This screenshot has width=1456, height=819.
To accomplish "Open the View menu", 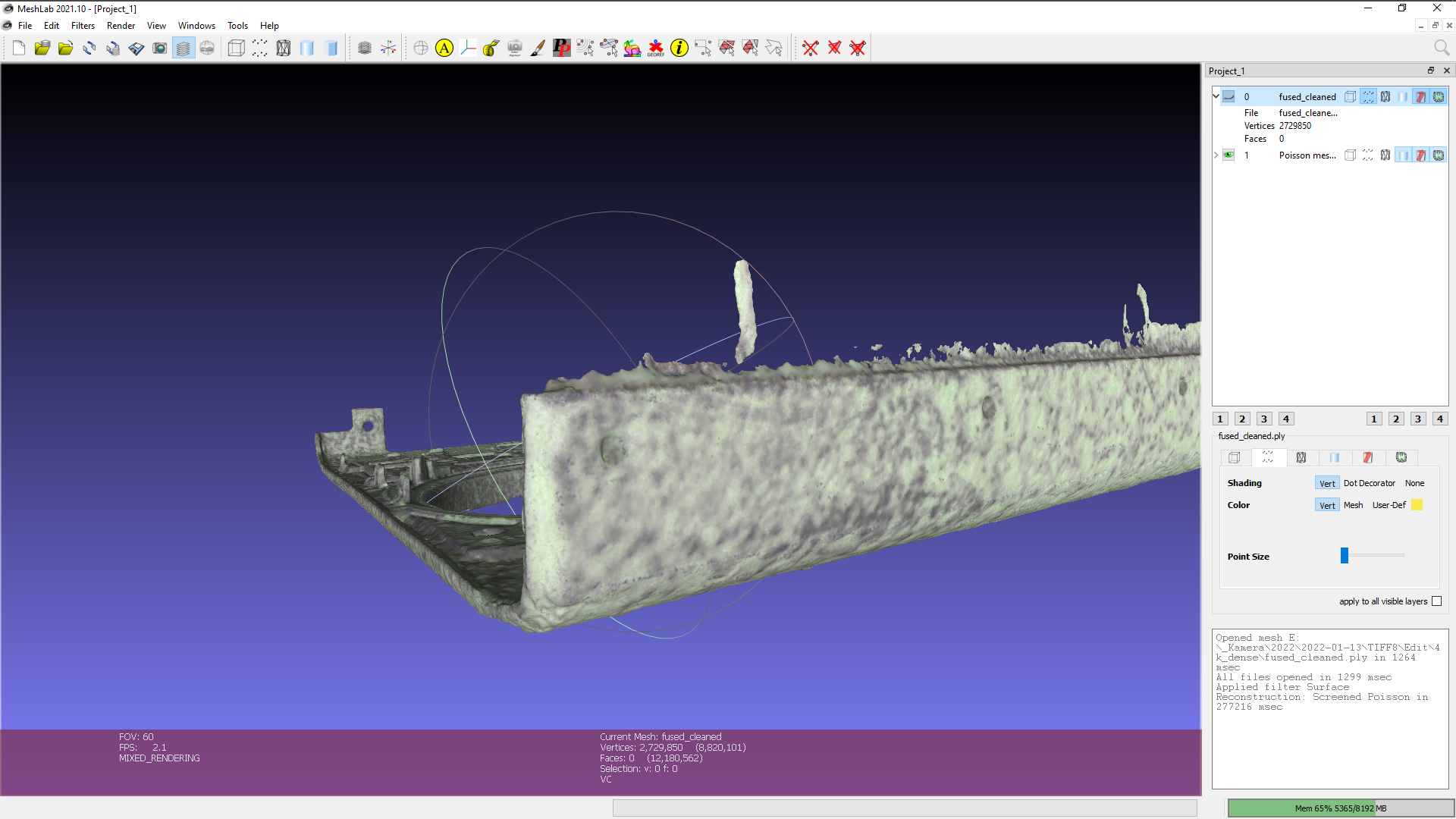I will (156, 26).
